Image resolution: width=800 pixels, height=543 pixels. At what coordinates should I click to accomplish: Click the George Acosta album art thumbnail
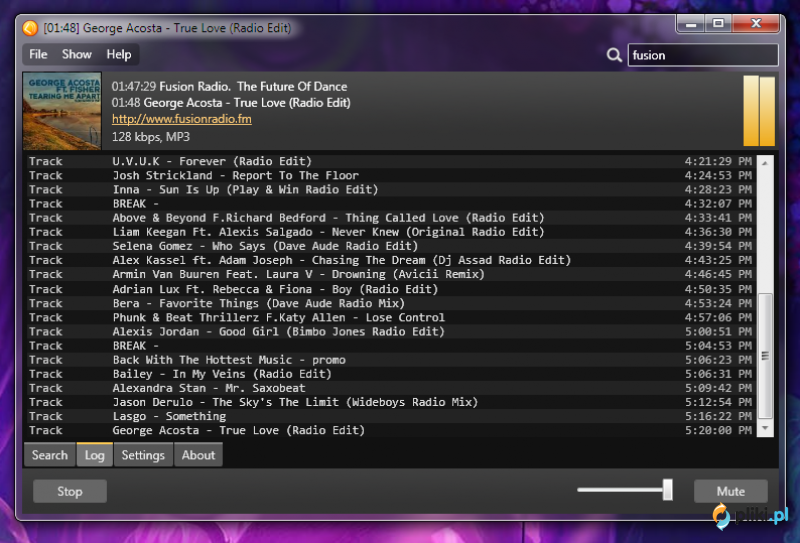click(62, 111)
